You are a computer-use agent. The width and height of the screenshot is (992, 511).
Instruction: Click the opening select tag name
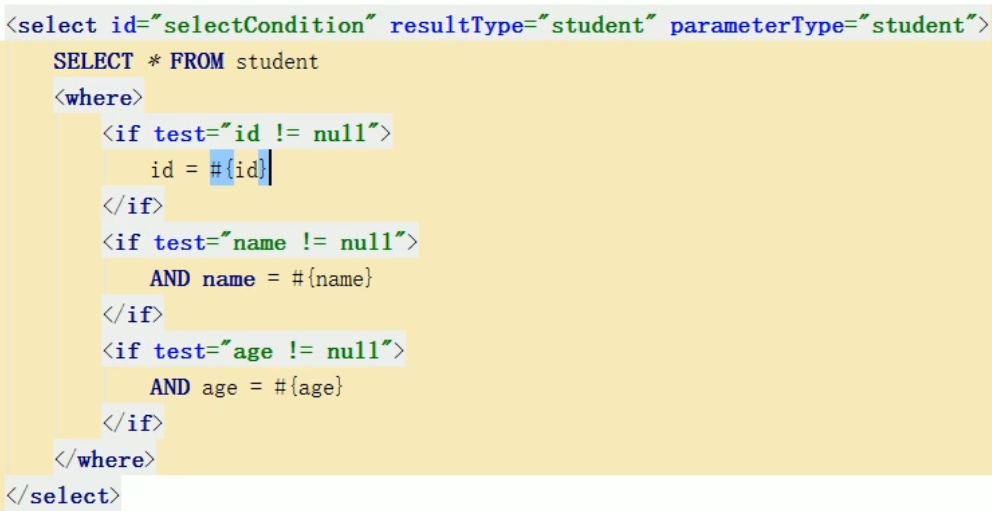pos(58,26)
